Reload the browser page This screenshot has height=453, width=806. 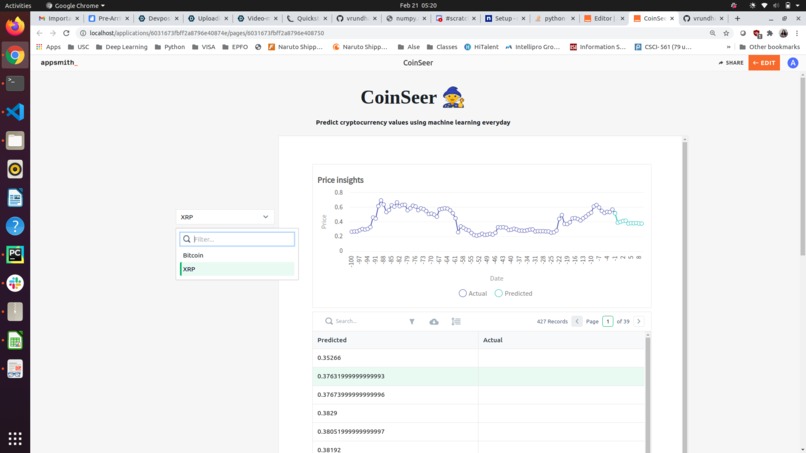(x=66, y=33)
